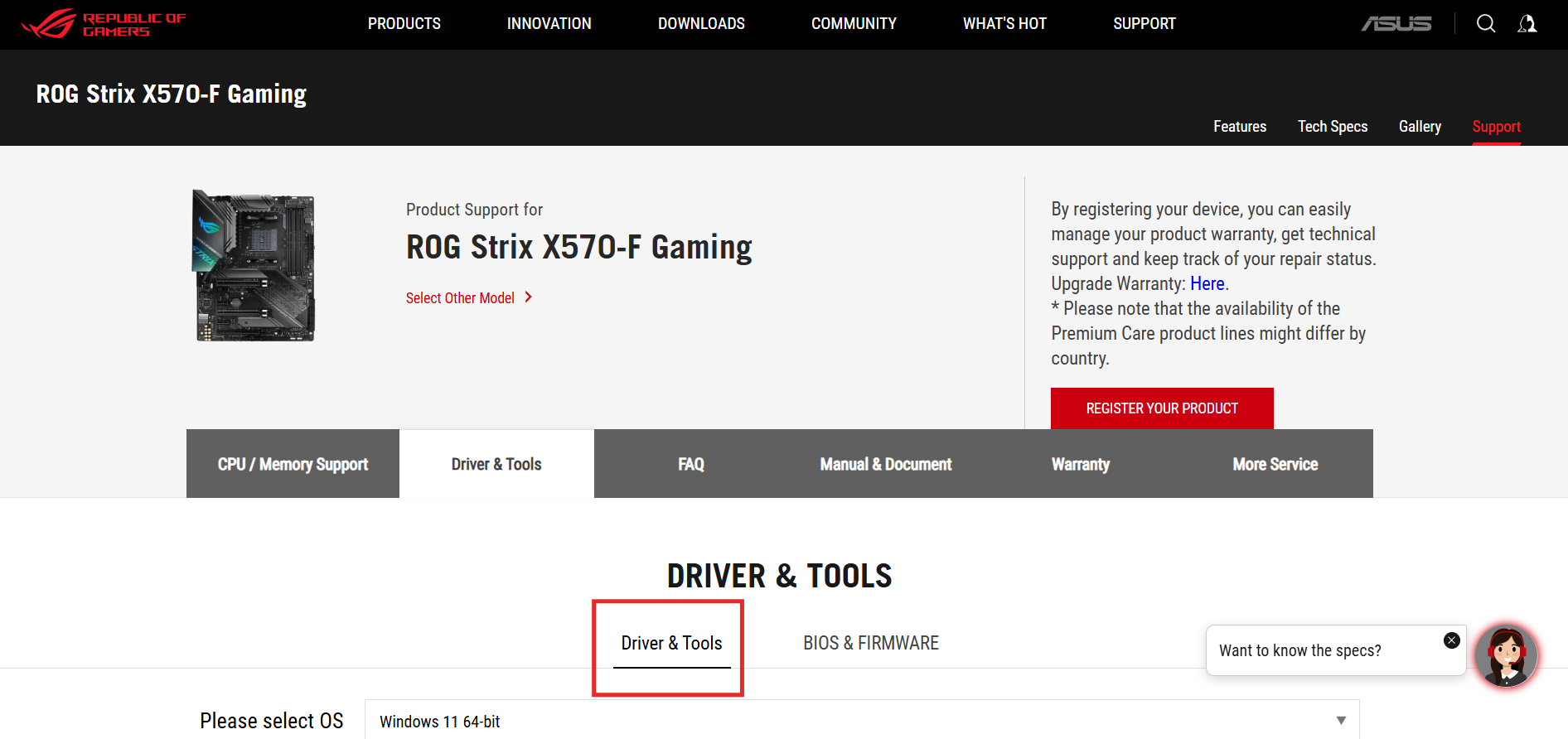The width and height of the screenshot is (1568, 739).
Task: Switch to the More Service tab
Action: tap(1275, 464)
